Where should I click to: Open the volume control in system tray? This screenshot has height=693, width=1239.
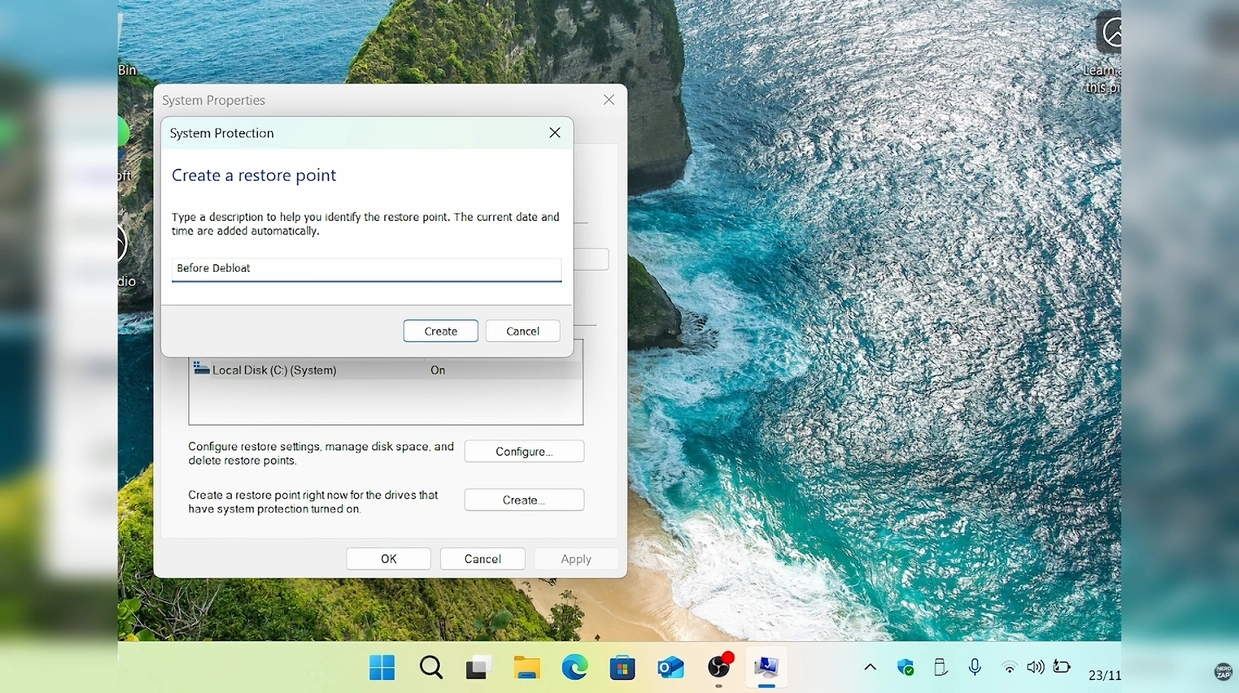[x=1035, y=667]
